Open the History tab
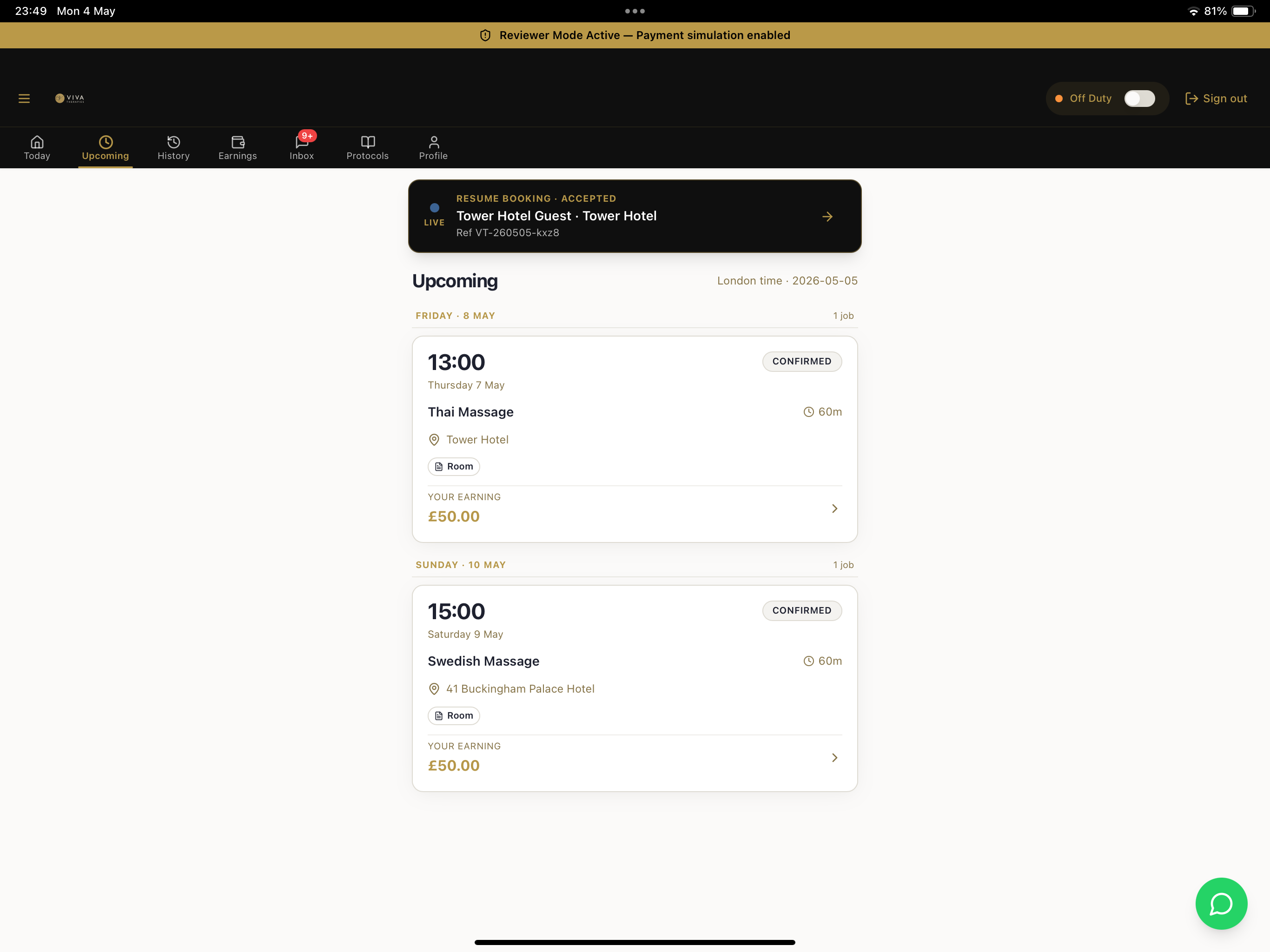The height and width of the screenshot is (952, 1270). pos(173,147)
